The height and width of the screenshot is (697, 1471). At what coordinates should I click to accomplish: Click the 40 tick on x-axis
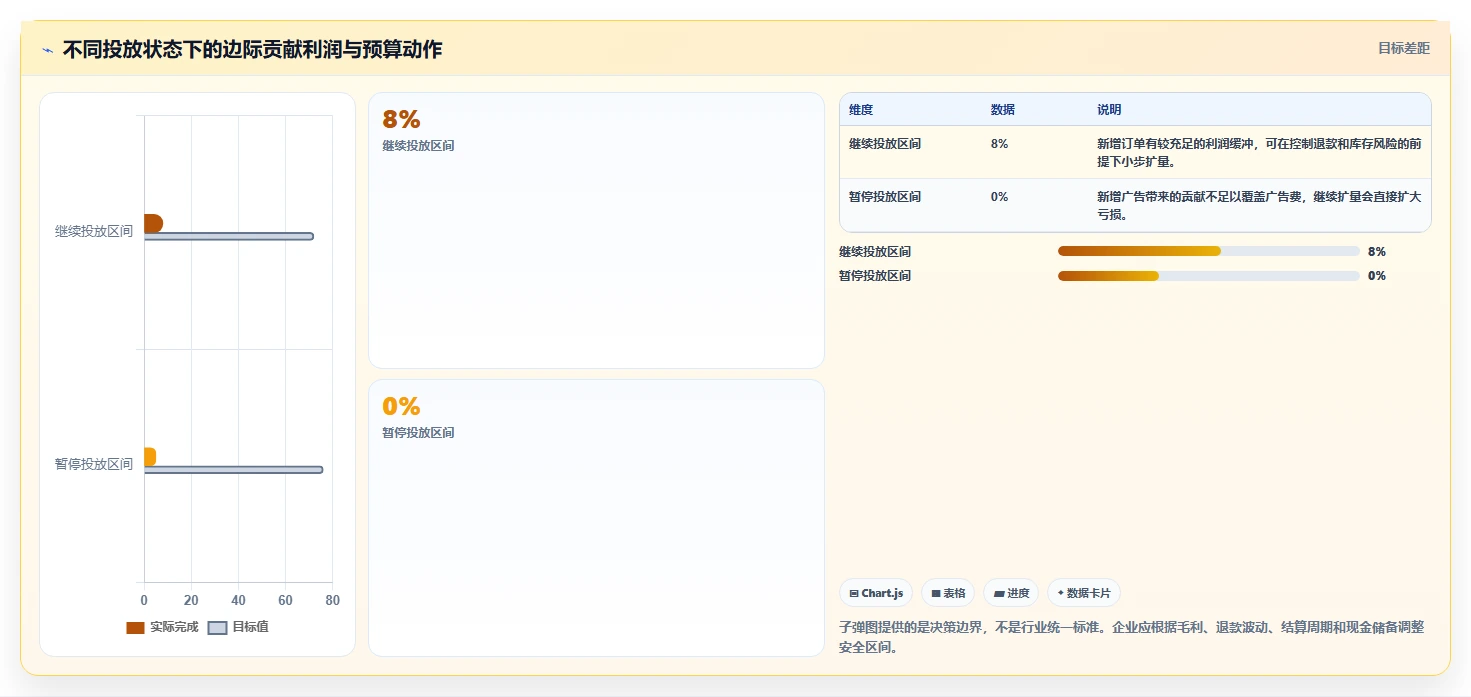(238, 601)
